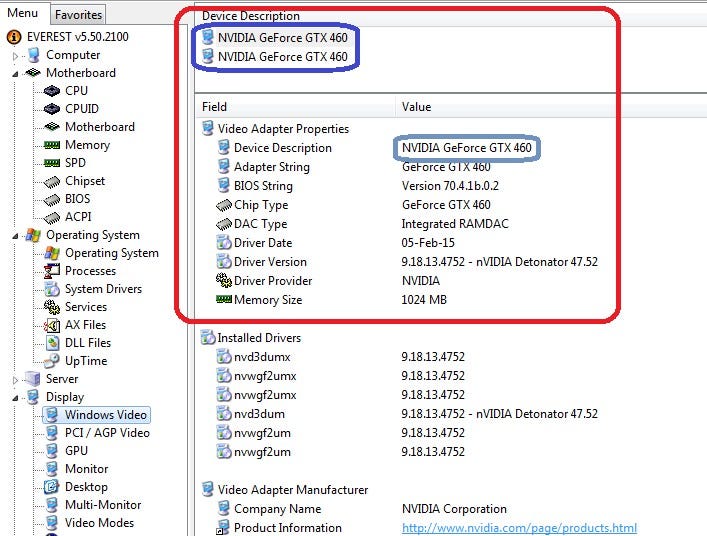Collapse the Display tree node
This screenshot has height=536, width=707.
[x=15, y=398]
